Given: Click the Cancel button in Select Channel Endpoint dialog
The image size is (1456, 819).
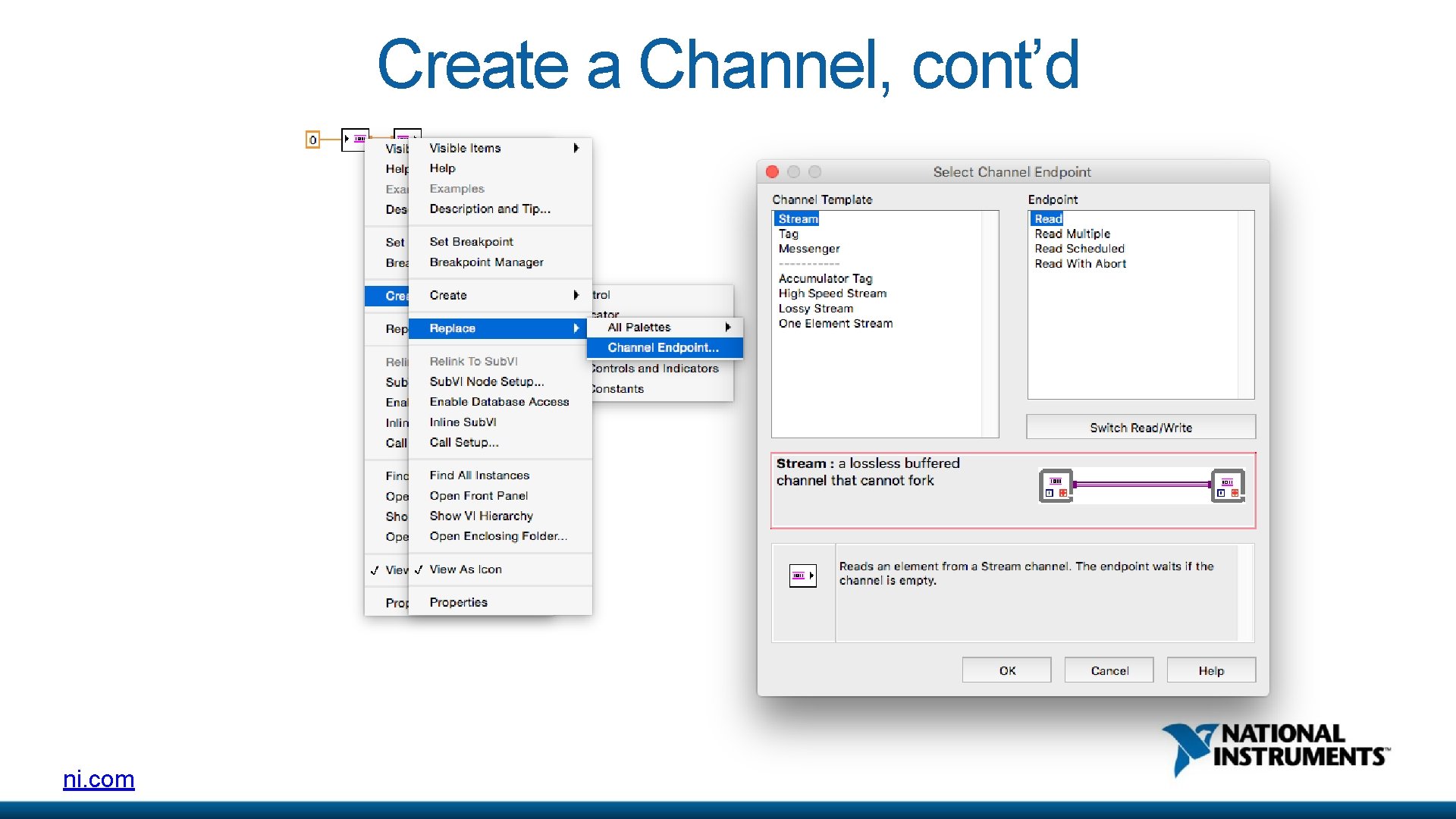Looking at the screenshot, I should coord(1108,670).
